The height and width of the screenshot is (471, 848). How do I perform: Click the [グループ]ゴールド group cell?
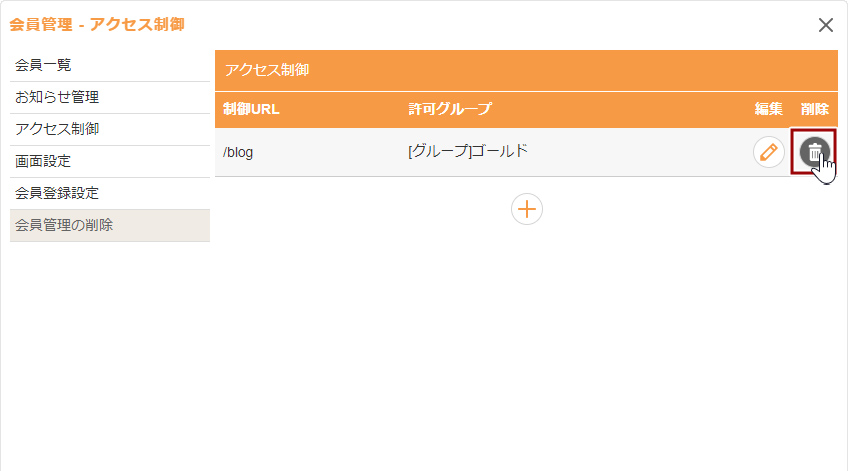(x=468, y=151)
